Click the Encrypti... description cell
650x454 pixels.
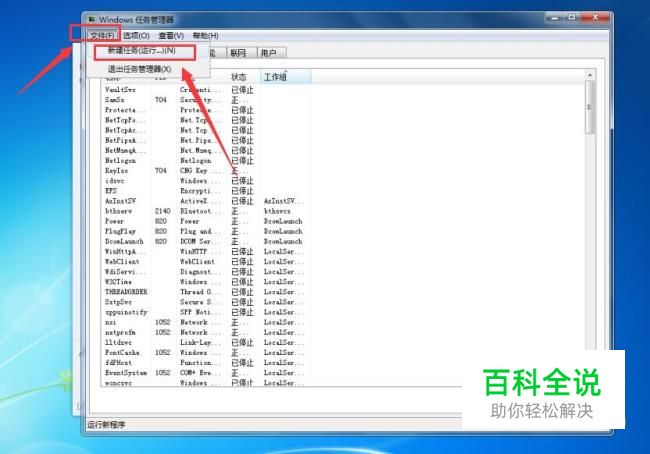[201, 191]
